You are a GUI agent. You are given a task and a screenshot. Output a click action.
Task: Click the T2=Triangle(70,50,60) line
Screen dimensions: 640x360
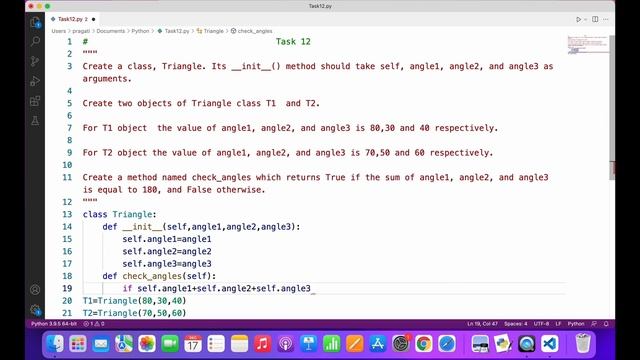(134, 313)
